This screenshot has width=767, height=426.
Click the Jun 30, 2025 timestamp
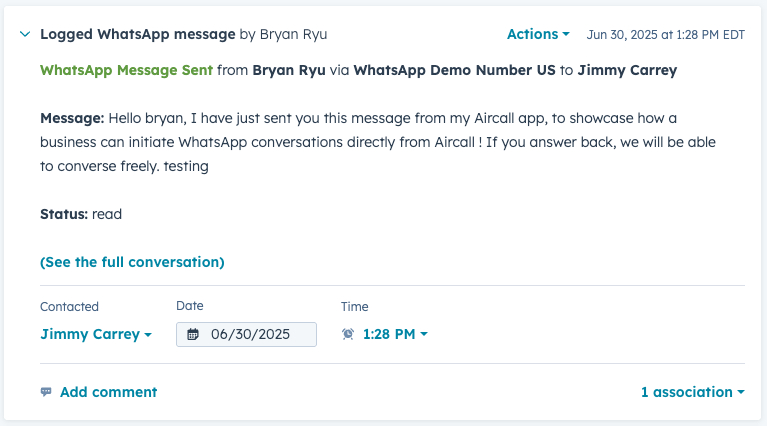[x=666, y=35]
